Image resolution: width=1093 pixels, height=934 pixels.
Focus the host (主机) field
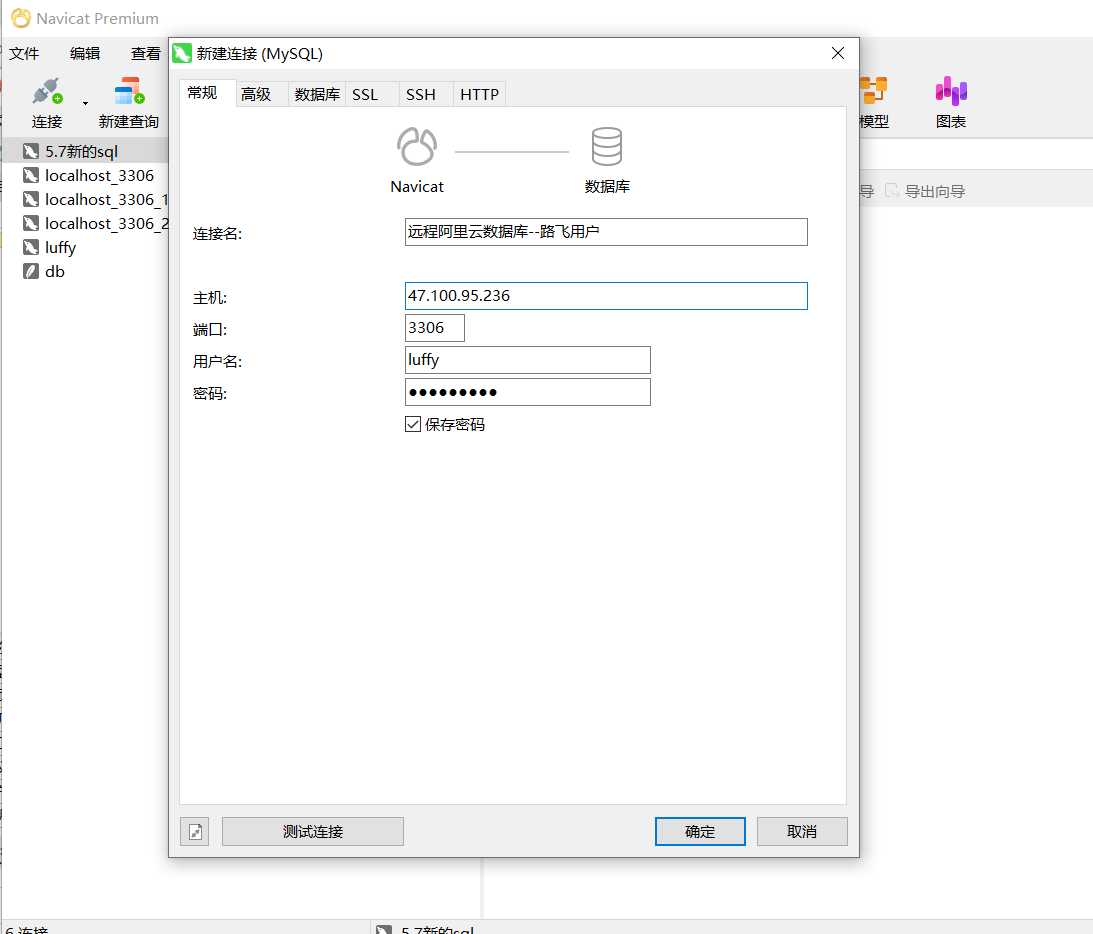pyautogui.click(x=606, y=296)
